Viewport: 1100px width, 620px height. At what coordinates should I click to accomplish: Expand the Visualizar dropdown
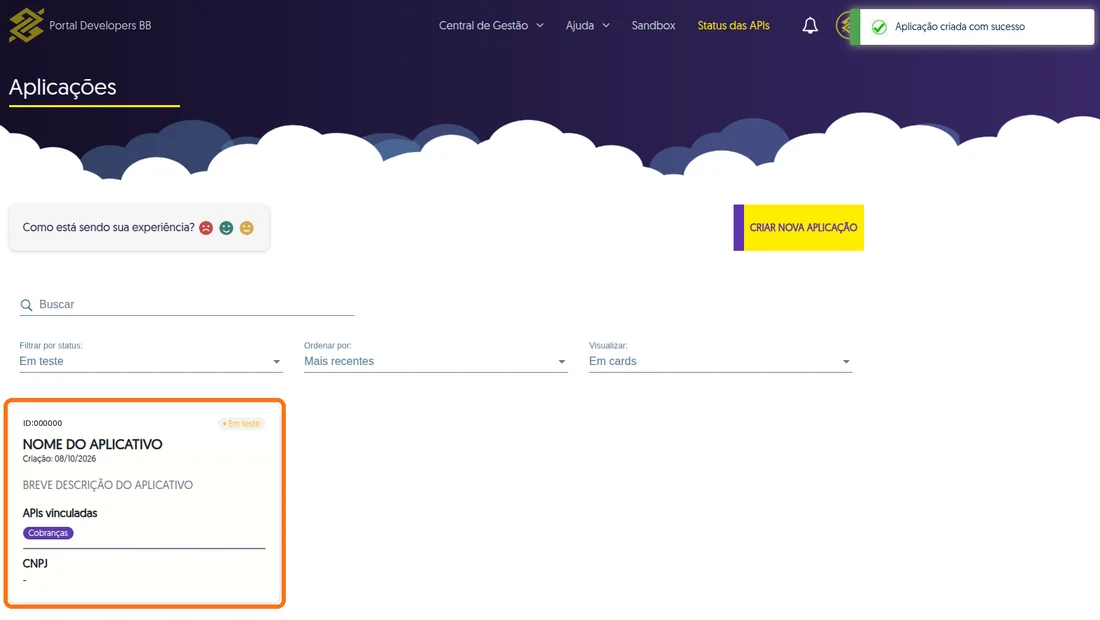[x=720, y=361]
